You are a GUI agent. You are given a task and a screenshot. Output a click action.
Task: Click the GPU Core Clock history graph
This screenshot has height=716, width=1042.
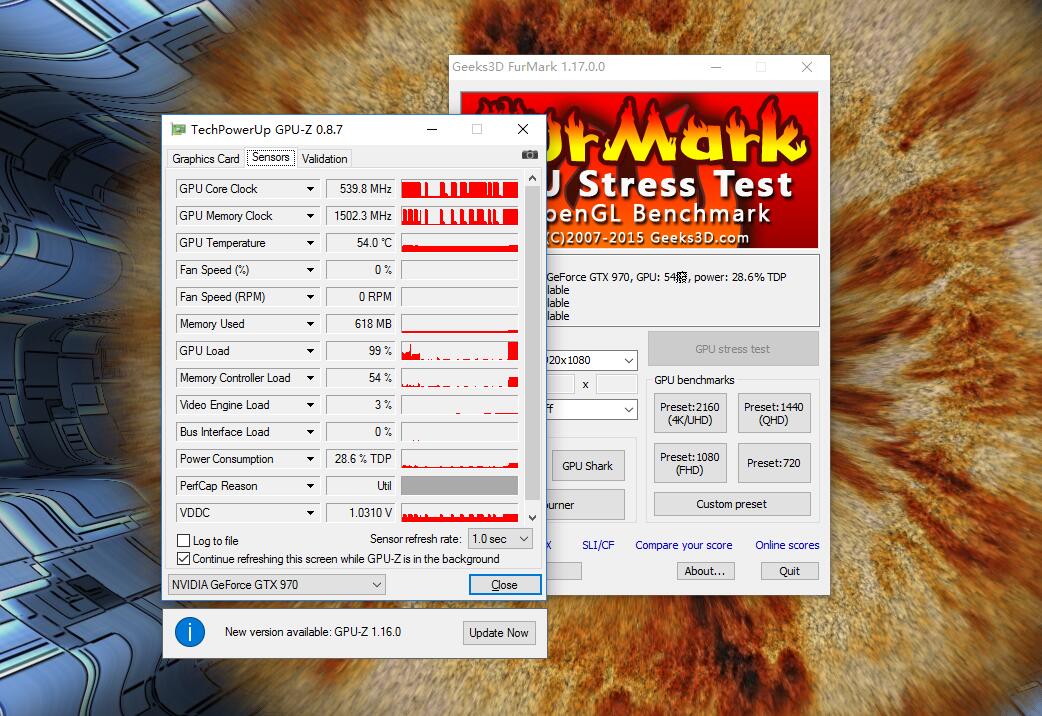[x=459, y=189]
